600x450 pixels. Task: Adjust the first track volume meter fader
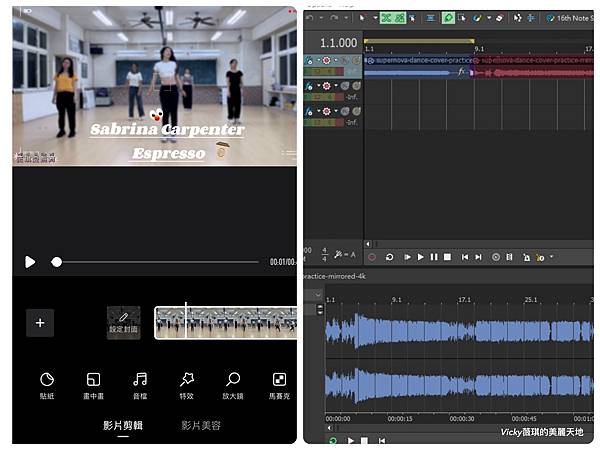pyautogui.click(x=324, y=72)
